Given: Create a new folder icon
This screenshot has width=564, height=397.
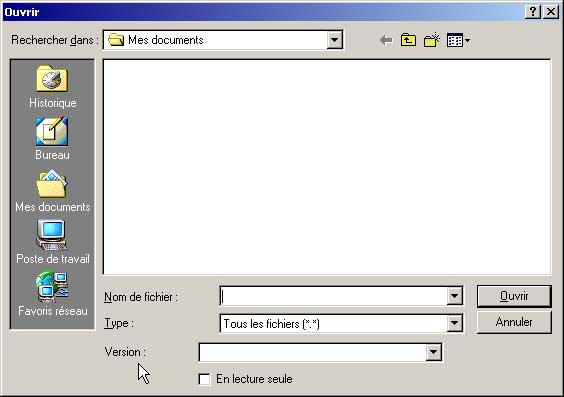Looking at the screenshot, I should pos(432,40).
